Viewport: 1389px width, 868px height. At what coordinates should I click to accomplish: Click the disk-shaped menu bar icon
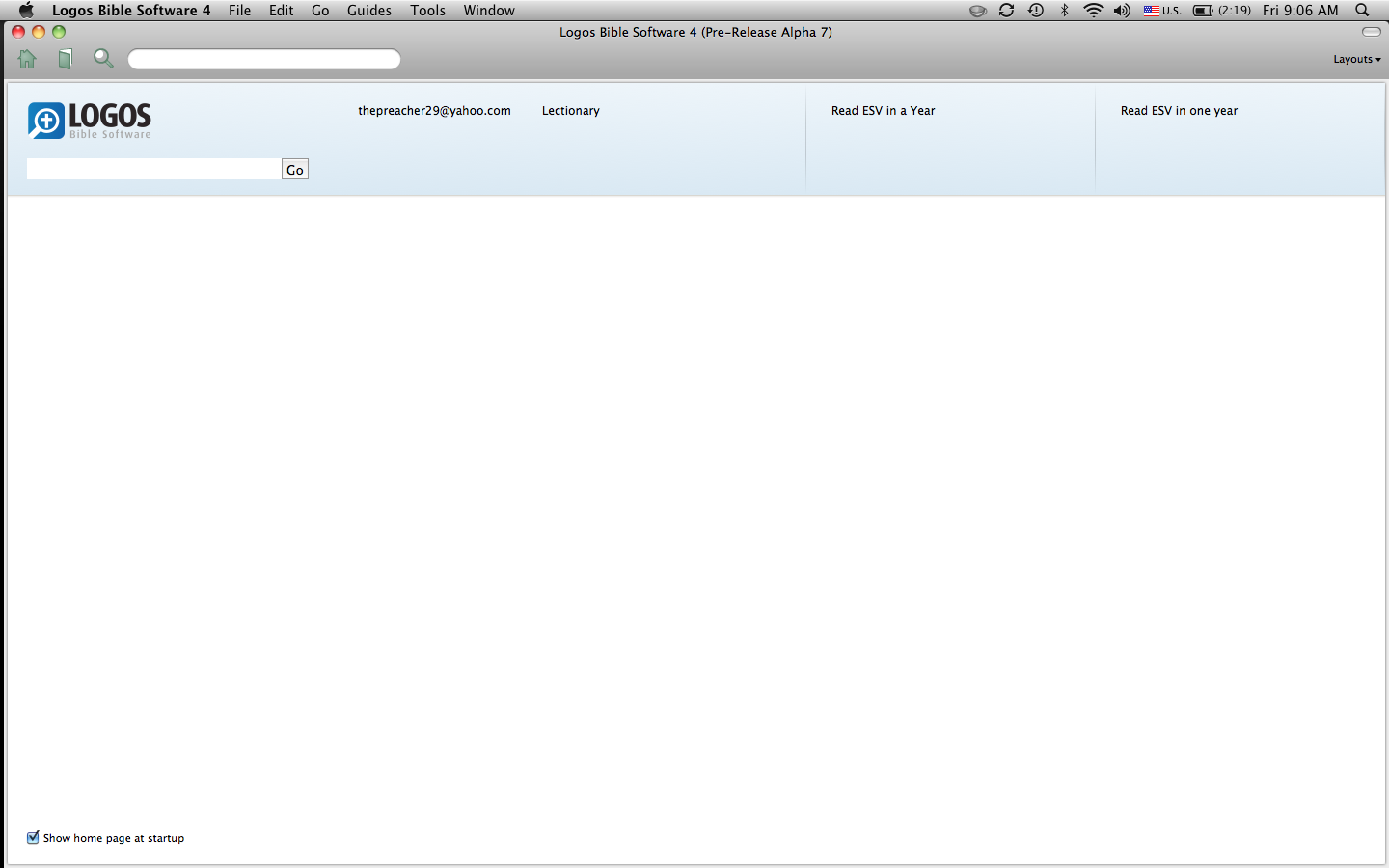[978, 11]
